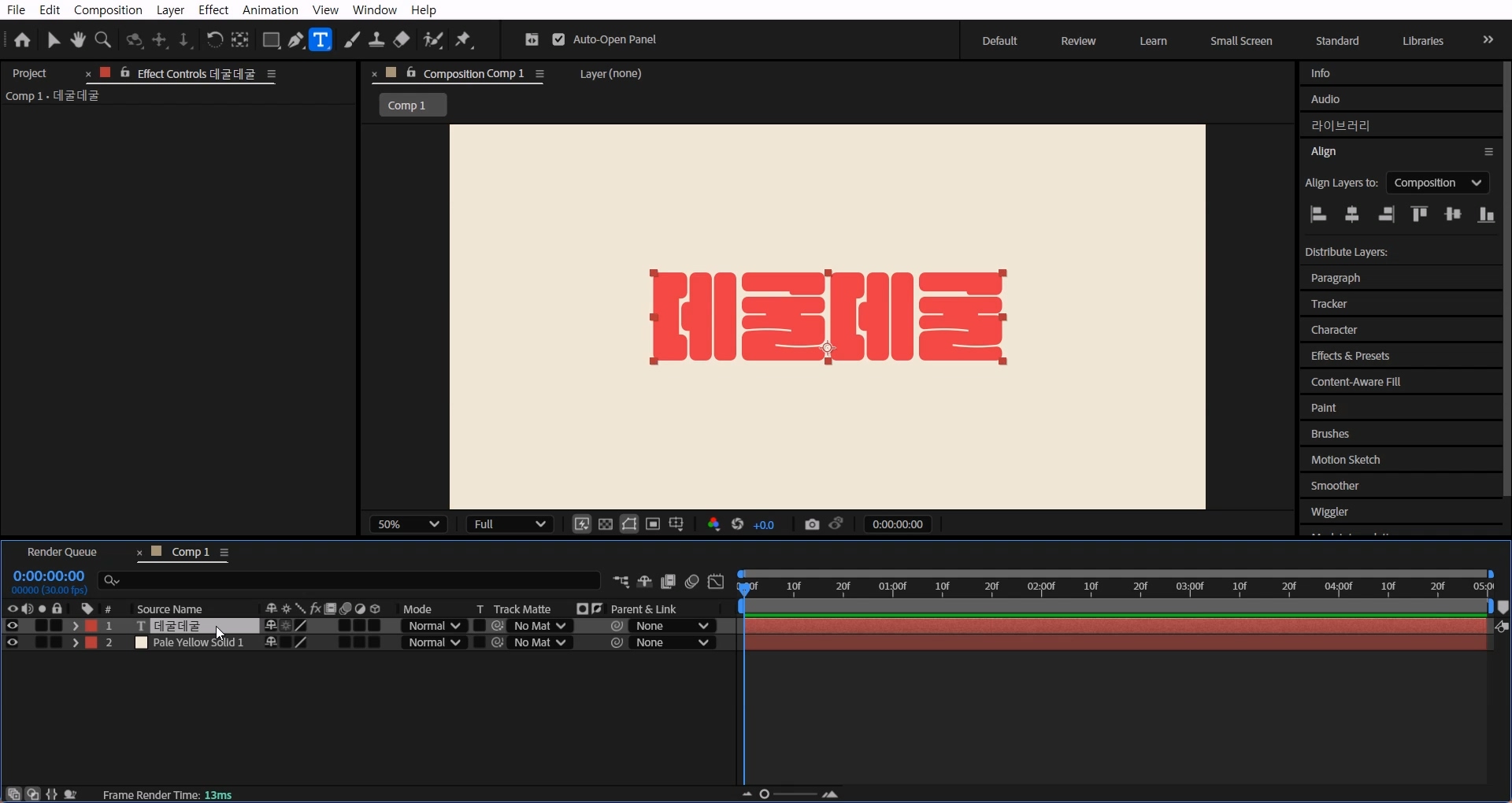1512x803 pixels.
Task: Select the Eraser tool
Action: point(402,40)
